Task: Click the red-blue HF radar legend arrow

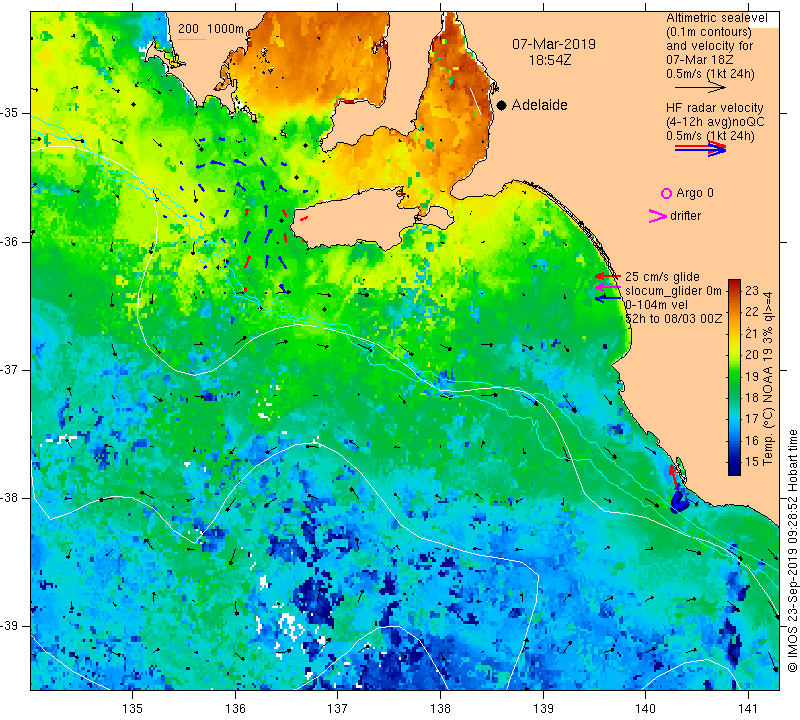Action: (700, 148)
